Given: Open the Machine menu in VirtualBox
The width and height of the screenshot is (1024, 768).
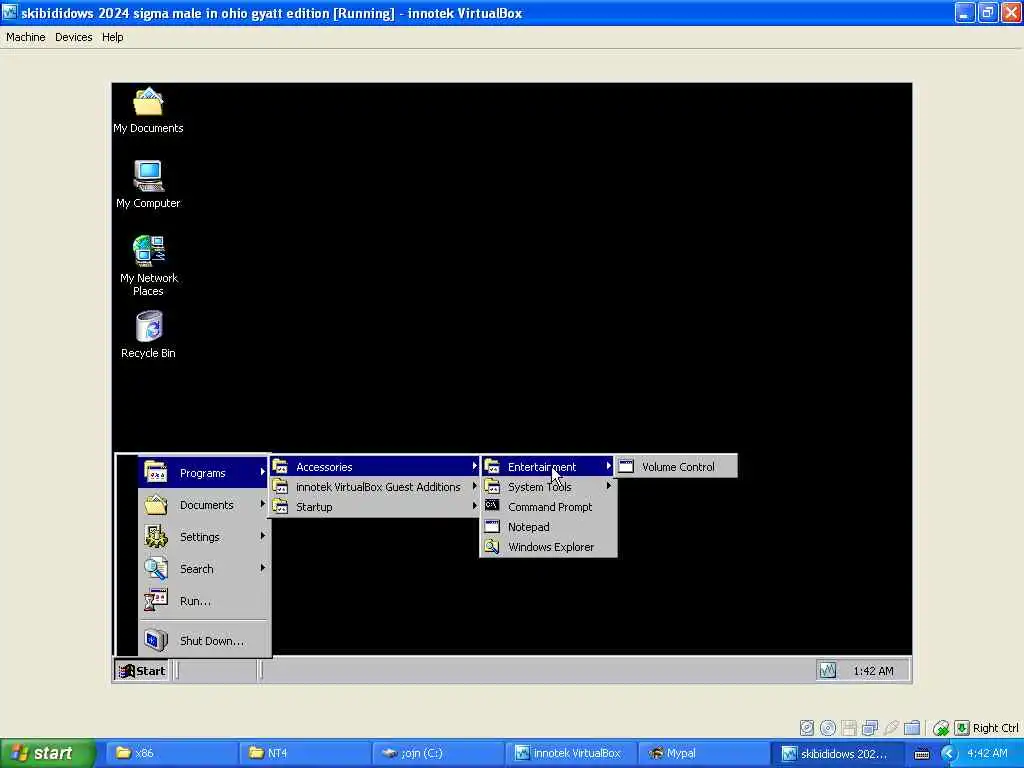Looking at the screenshot, I should pos(25,37).
